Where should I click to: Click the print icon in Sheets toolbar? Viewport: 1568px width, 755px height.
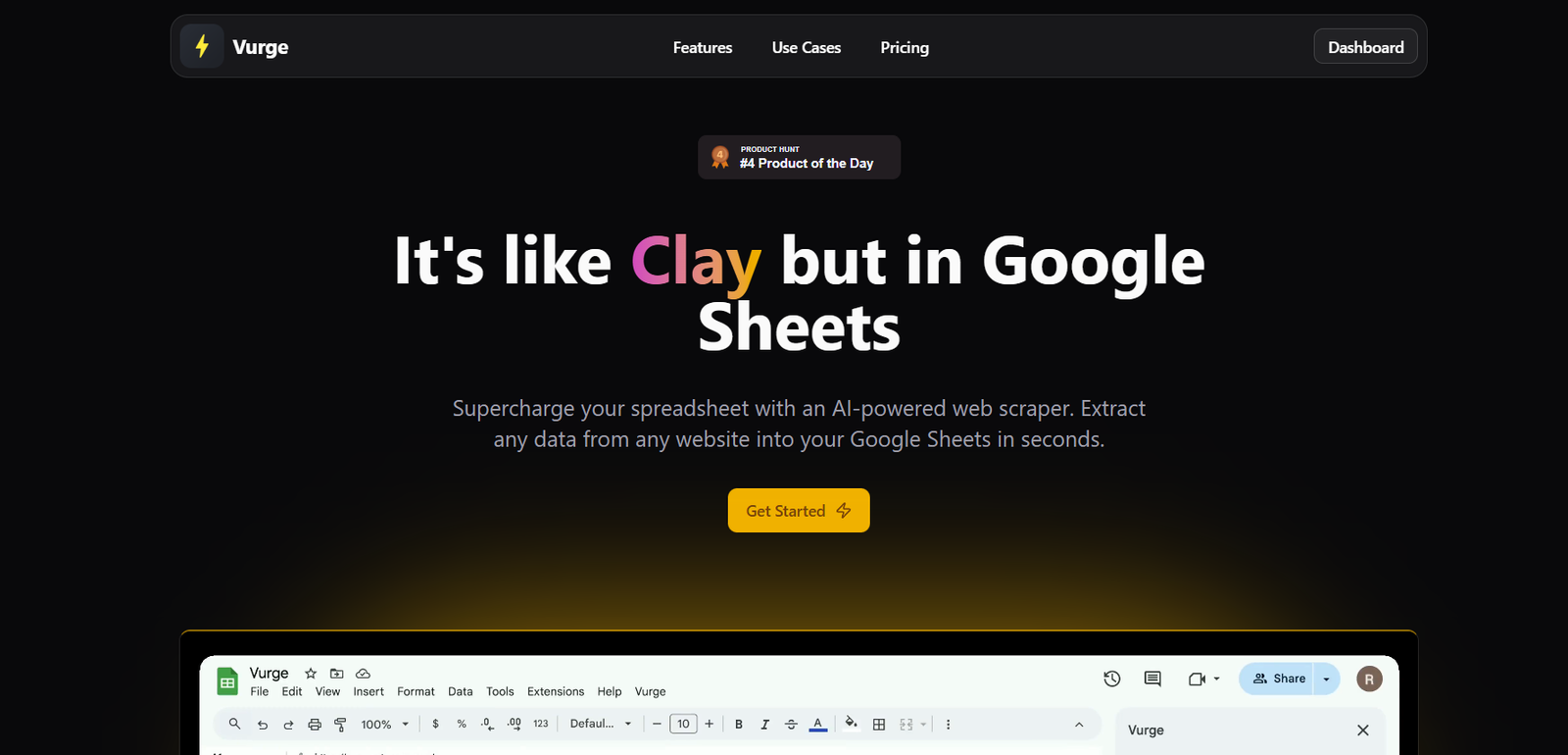pyautogui.click(x=315, y=725)
